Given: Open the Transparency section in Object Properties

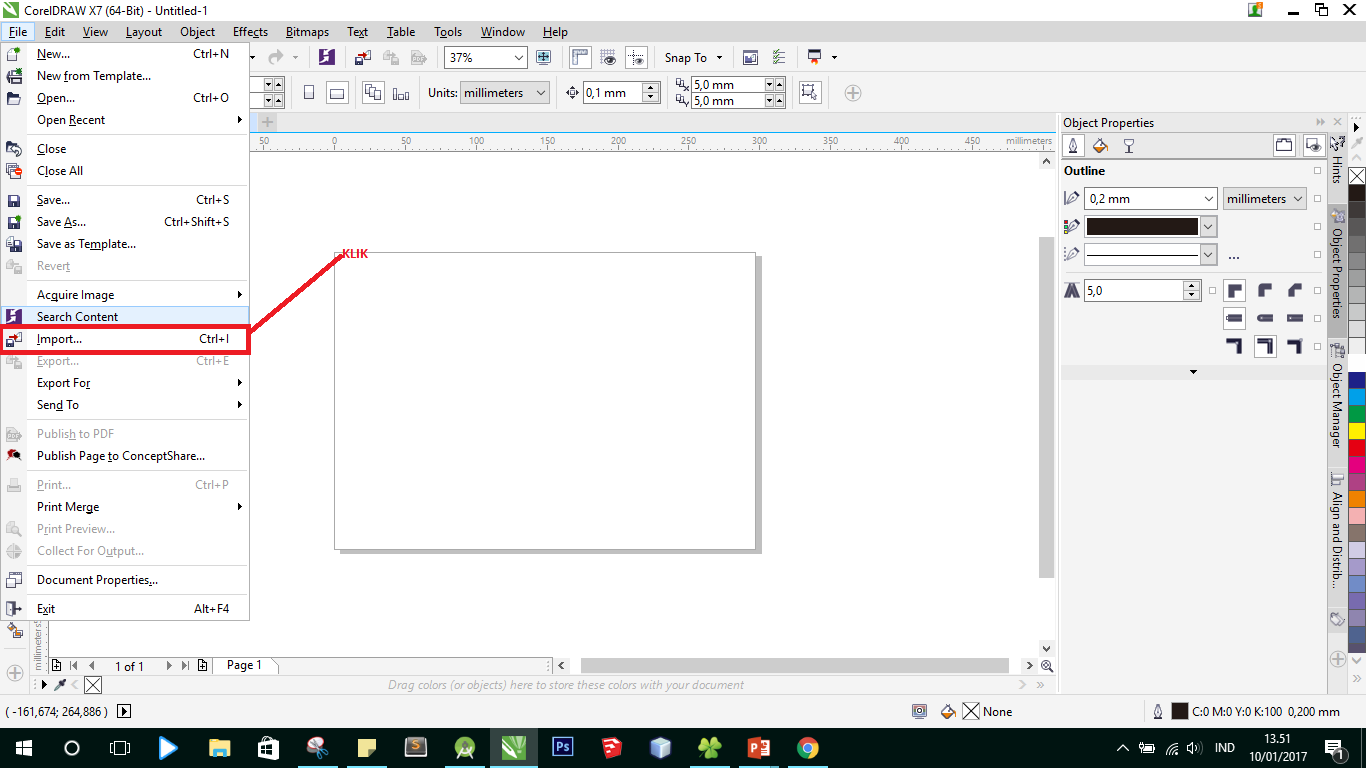Looking at the screenshot, I should (1128, 145).
